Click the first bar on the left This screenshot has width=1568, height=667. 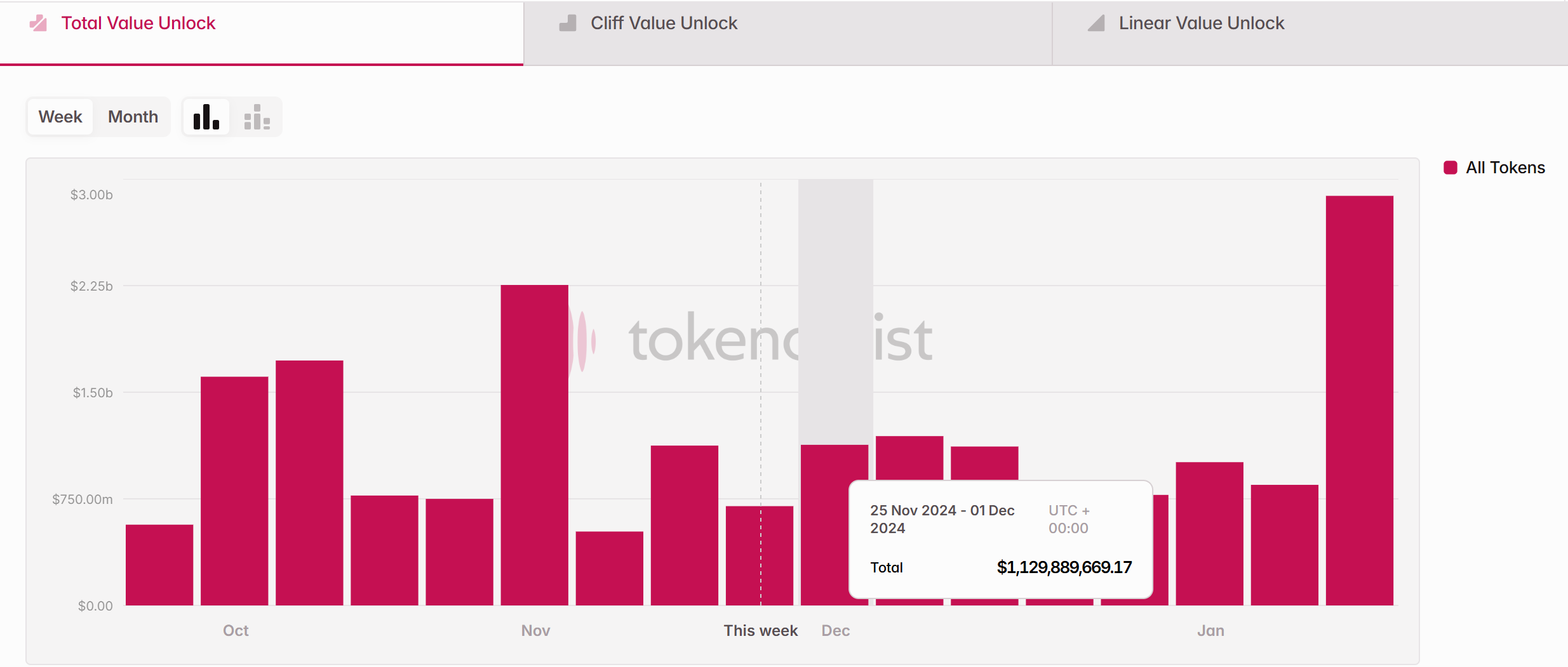(159, 565)
